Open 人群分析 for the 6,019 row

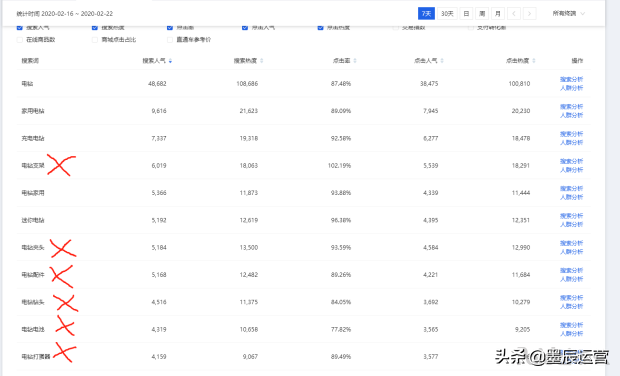coord(571,170)
